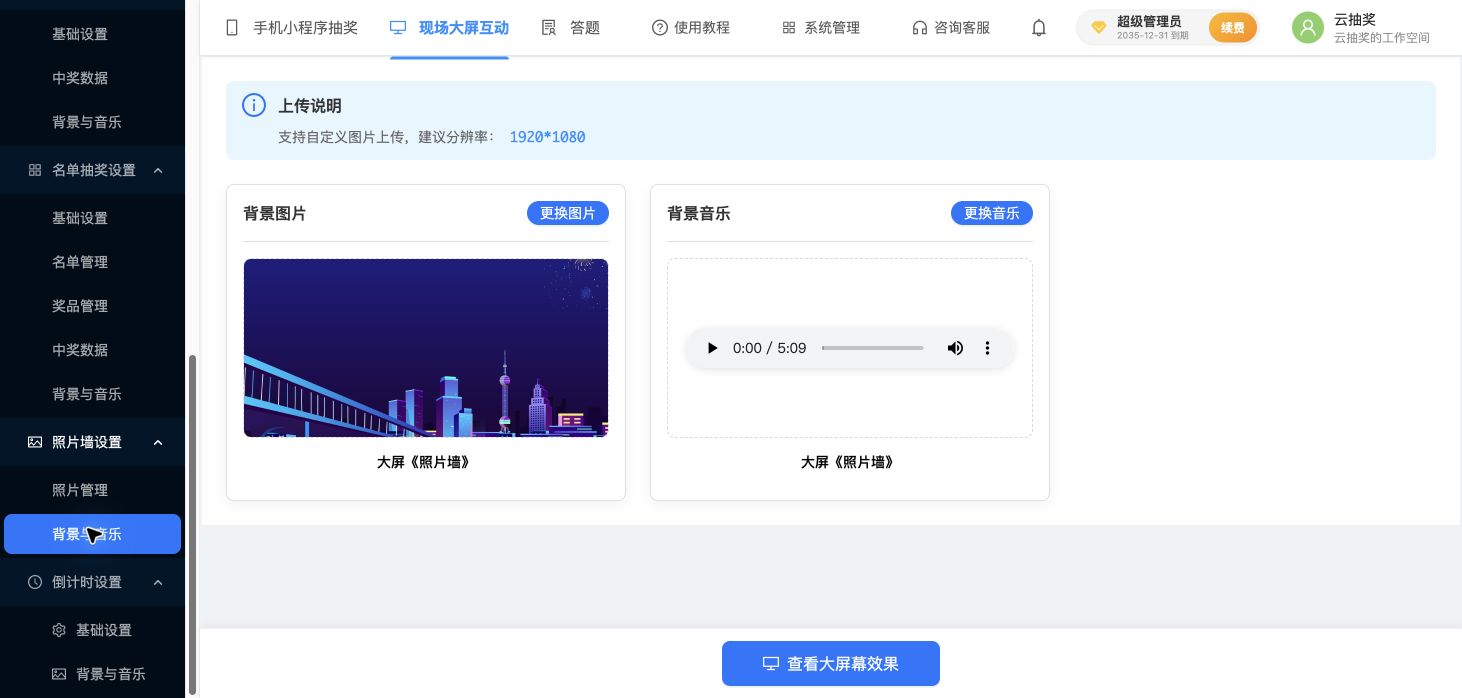Click the clock icon beside 倒计时设置
Viewport: 1462px width, 698px height.
pyautogui.click(x=35, y=582)
